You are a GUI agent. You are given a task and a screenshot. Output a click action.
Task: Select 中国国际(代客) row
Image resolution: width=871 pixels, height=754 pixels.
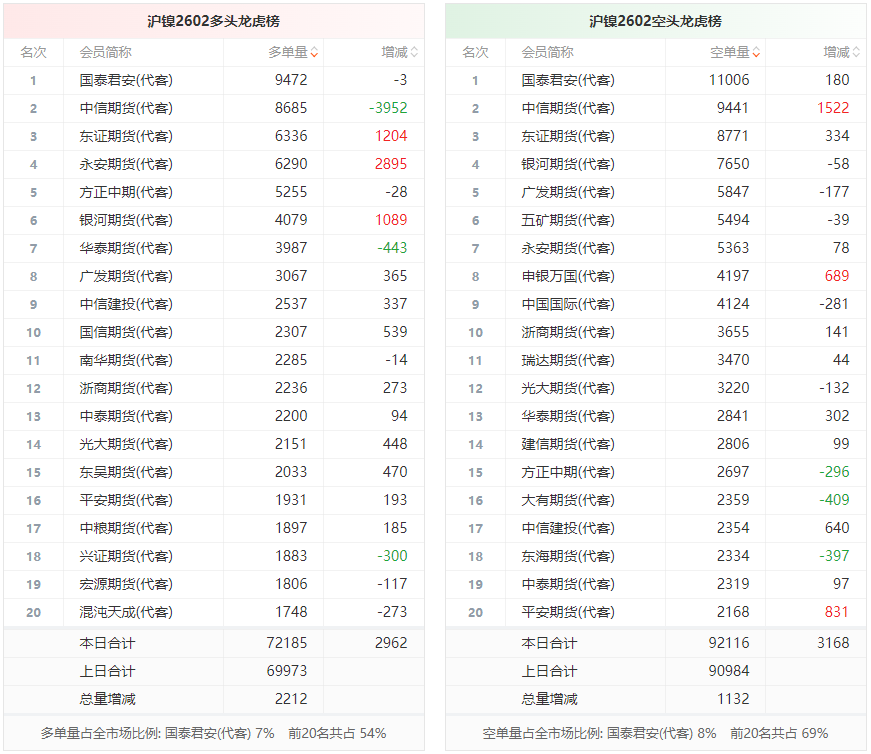point(655,304)
